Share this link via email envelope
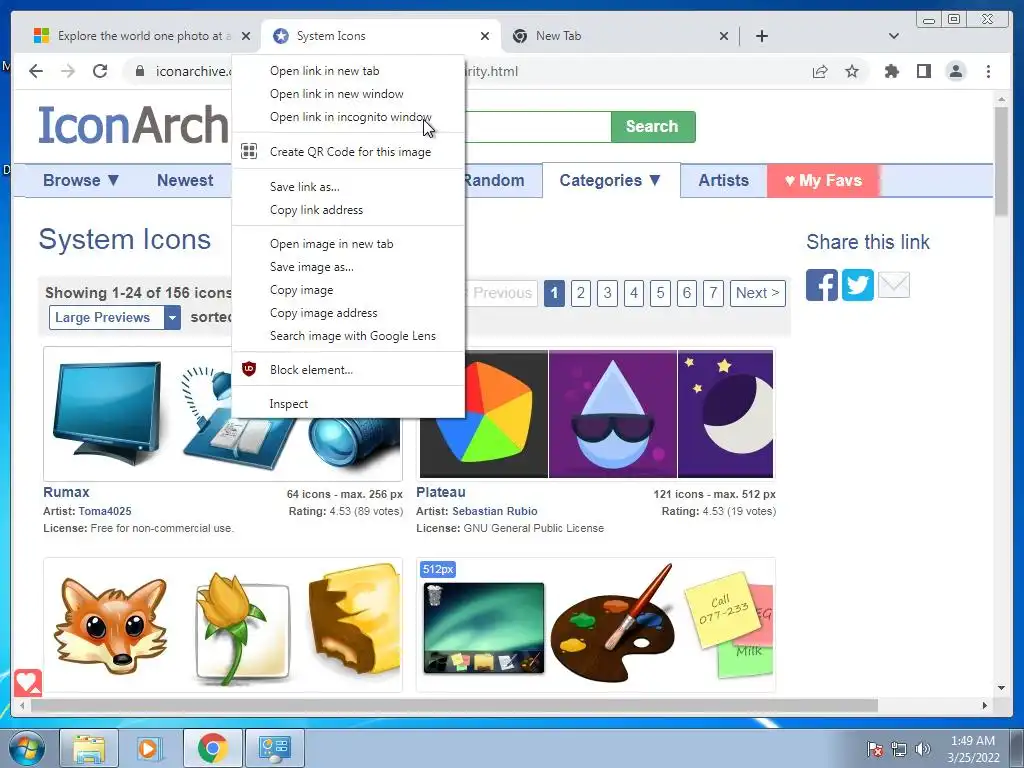This screenshot has width=1024, height=768. click(x=894, y=285)
